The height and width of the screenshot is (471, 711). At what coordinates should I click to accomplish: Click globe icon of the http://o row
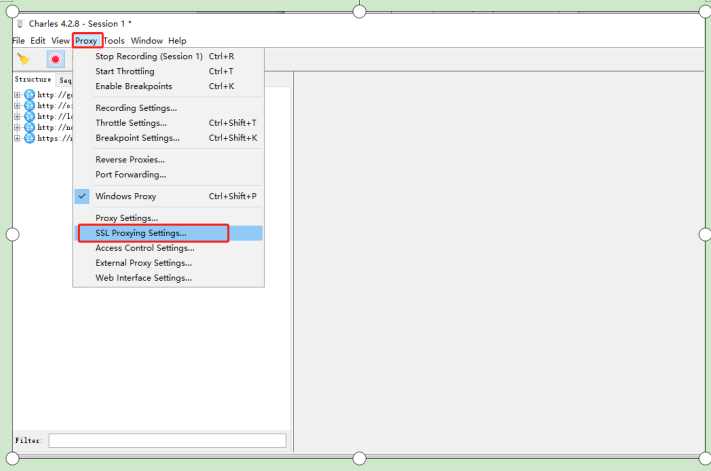pos(29,106)
